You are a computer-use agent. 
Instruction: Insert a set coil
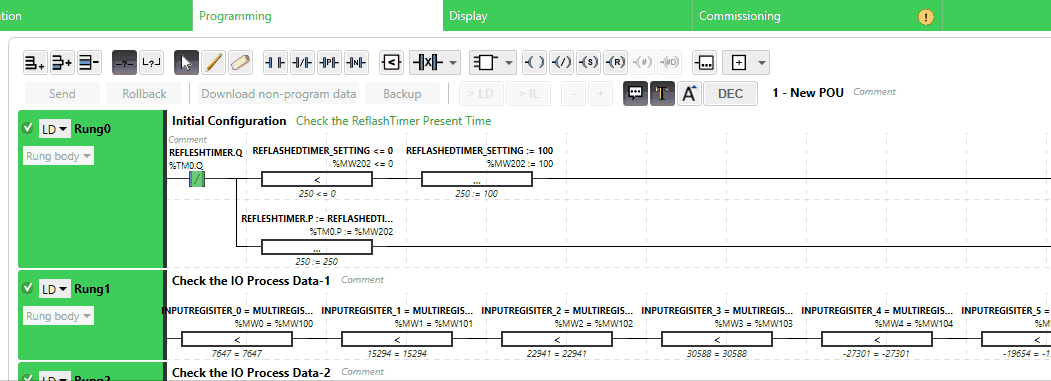(x=588, y=63)
